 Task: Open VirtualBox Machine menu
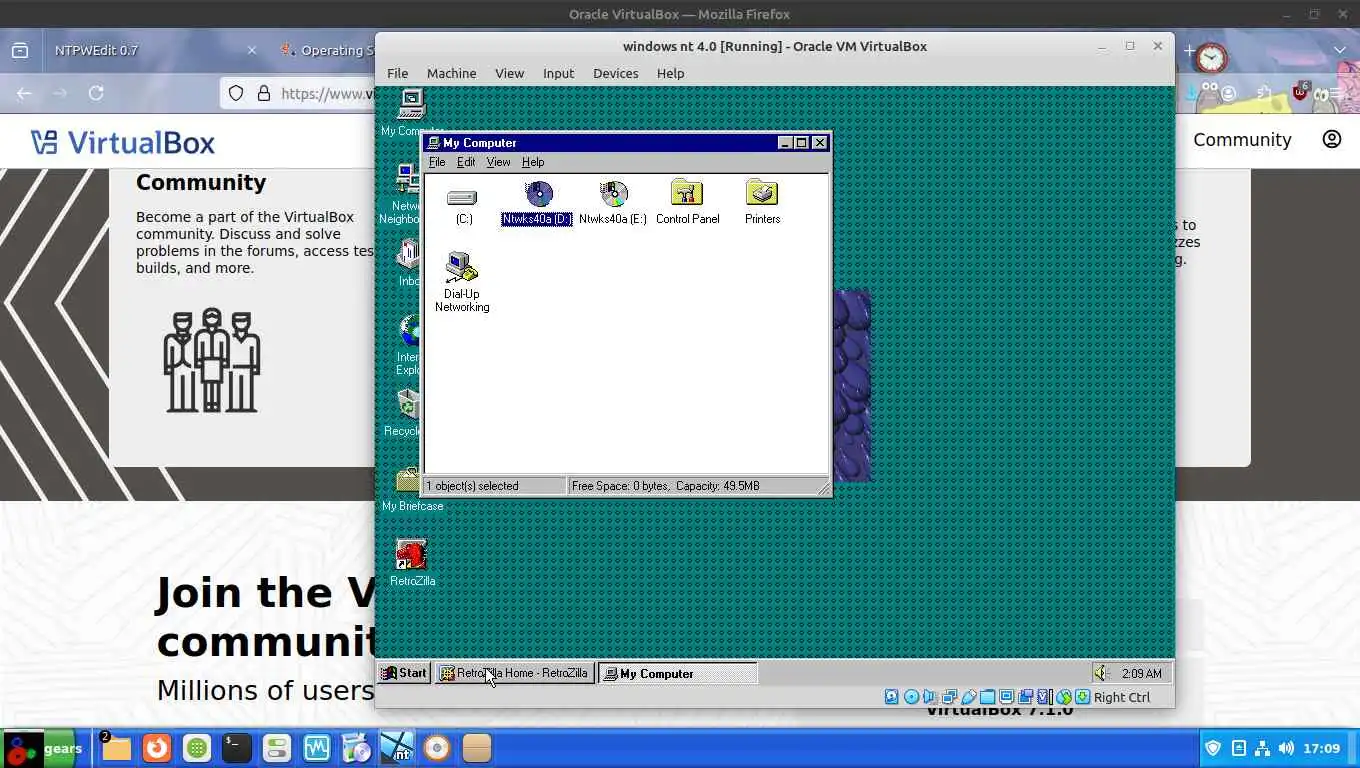click(451, 73)
